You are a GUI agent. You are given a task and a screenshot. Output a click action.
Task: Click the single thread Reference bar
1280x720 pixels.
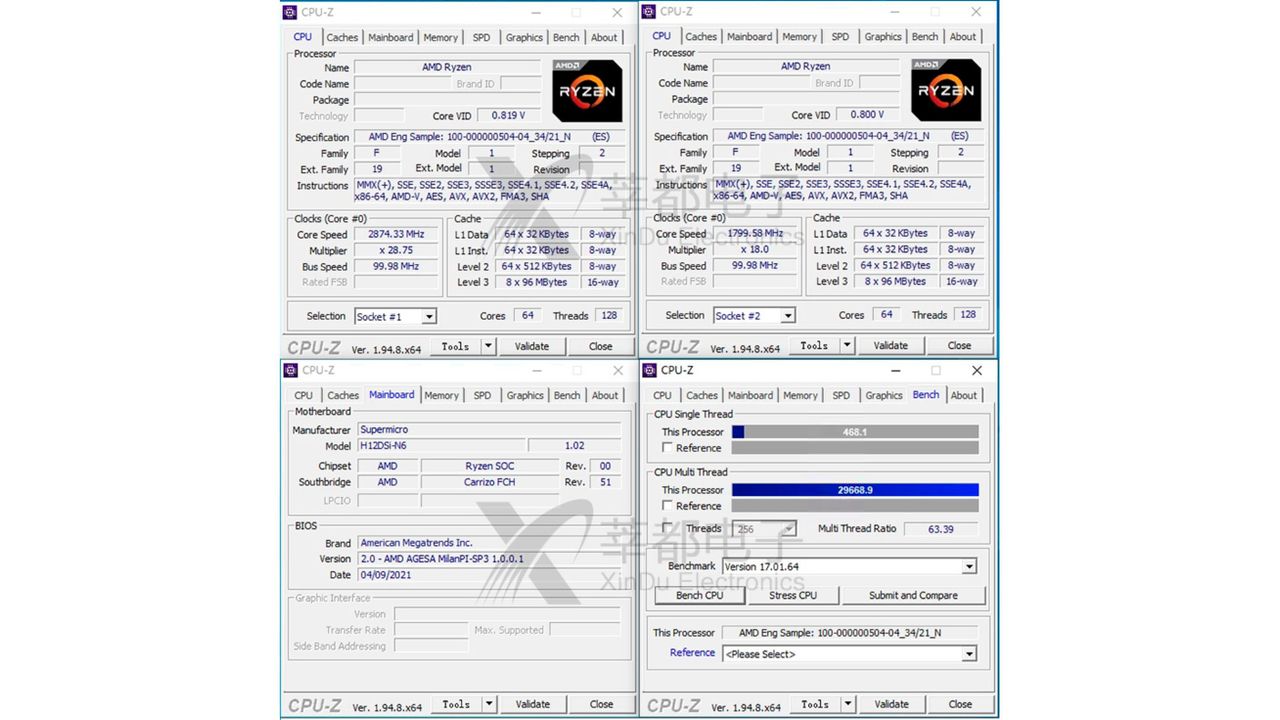click(x=855, y=448)
